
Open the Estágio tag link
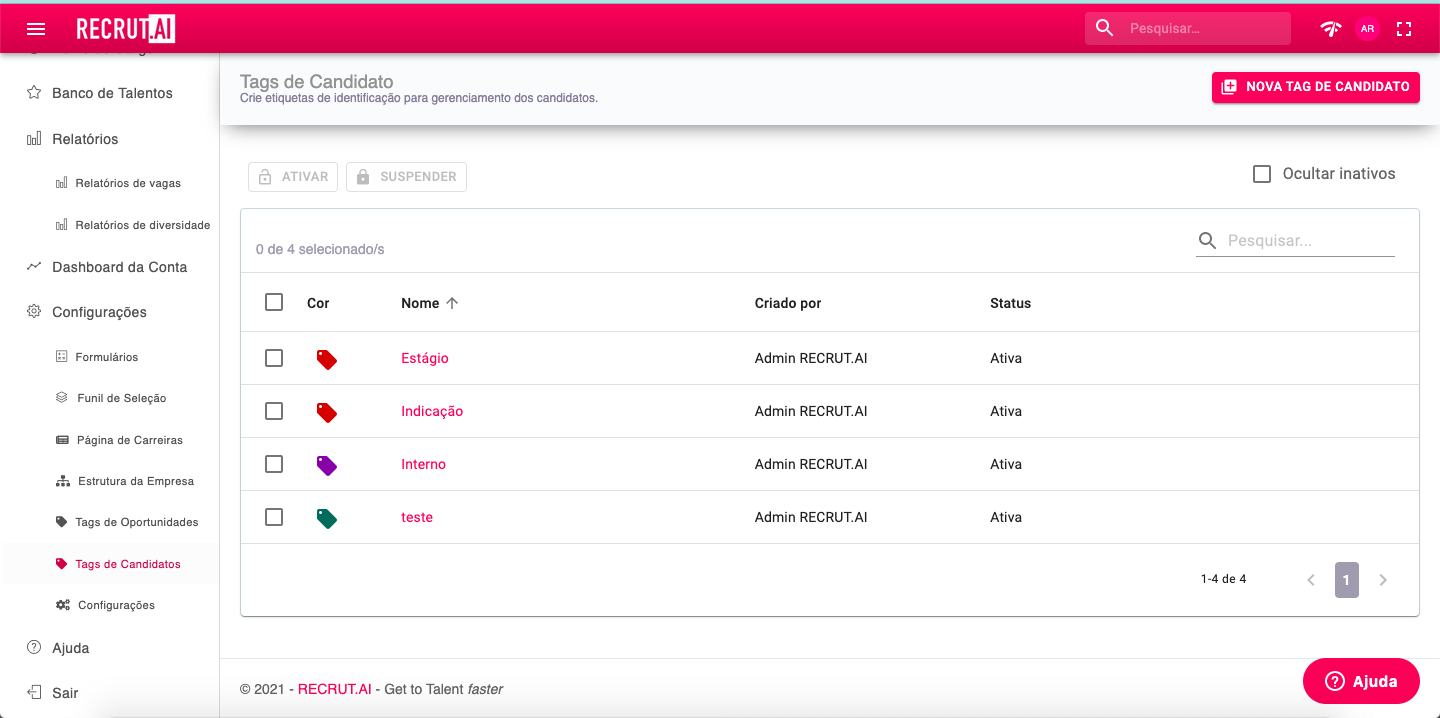[x=425, y=358]
